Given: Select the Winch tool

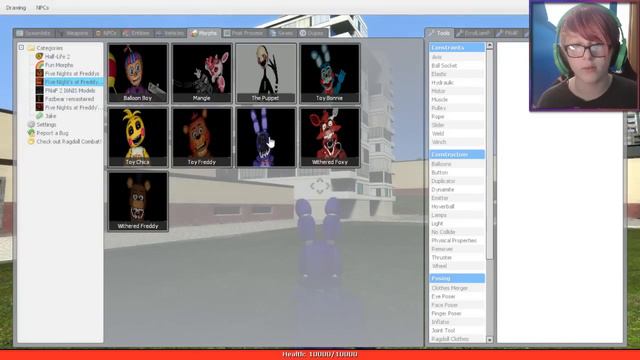Looking at the screenshot, I should pyautogui.click(x=457, y=142).
